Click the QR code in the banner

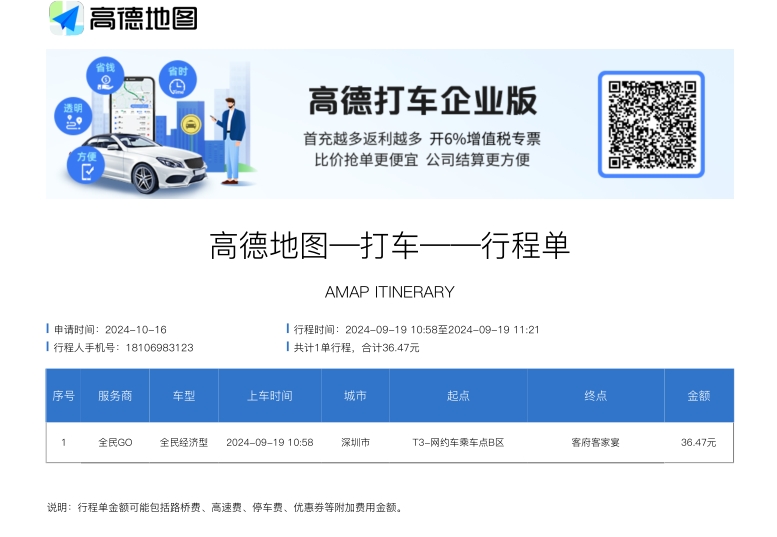[651, 124]
